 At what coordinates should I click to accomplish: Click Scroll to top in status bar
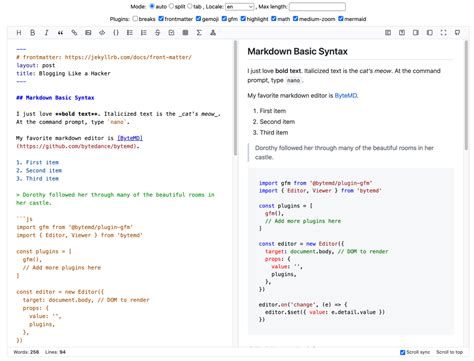click(449, 352)
